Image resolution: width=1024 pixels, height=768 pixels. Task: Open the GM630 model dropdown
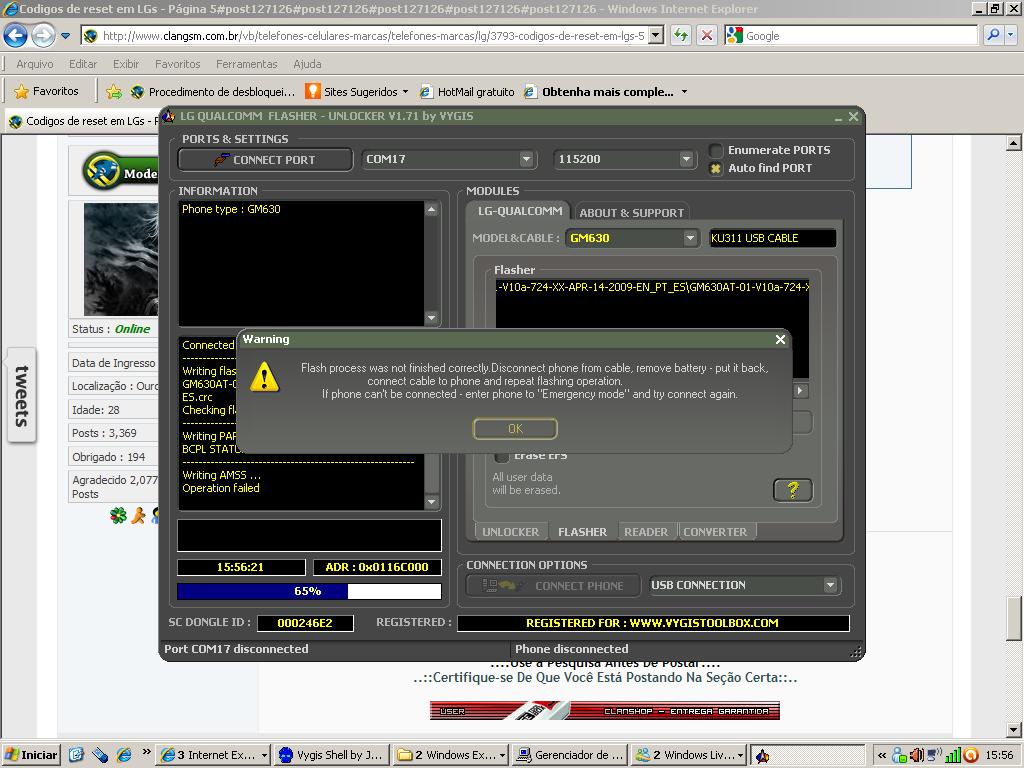[x=689, y=238]
